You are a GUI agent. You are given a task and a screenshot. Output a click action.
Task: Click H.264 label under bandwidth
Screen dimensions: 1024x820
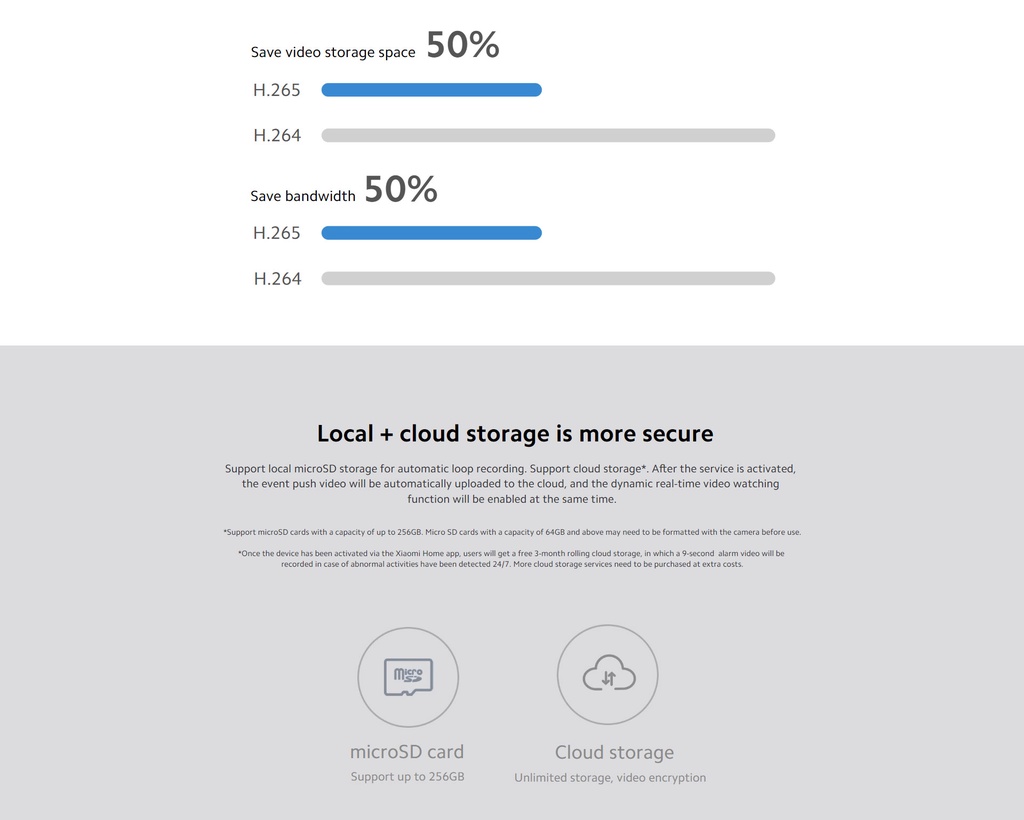tap(278, 279)
